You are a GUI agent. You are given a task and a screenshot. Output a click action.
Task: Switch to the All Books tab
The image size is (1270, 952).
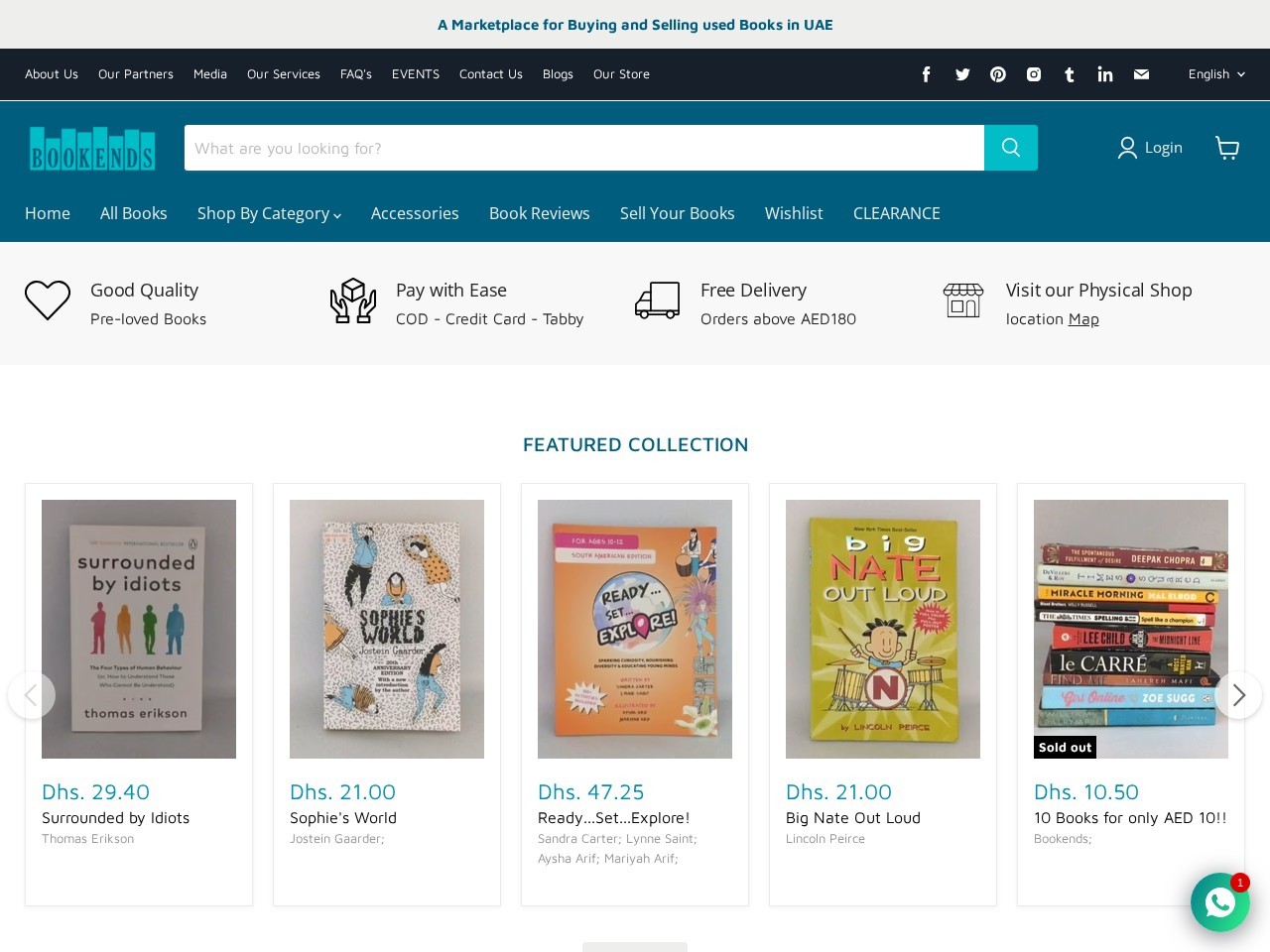coord(133,213)
